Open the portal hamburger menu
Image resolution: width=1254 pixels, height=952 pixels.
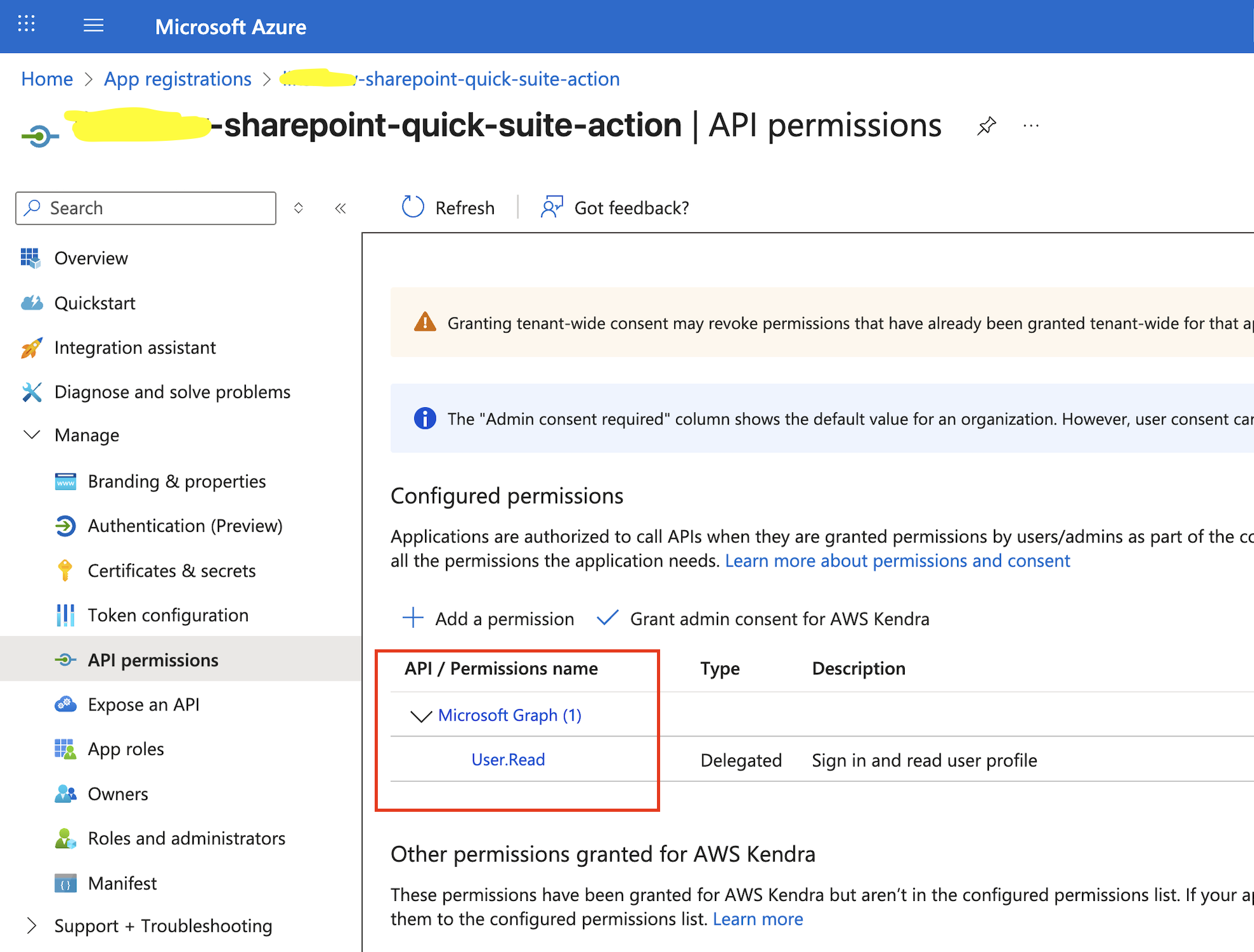click(93, 25)
